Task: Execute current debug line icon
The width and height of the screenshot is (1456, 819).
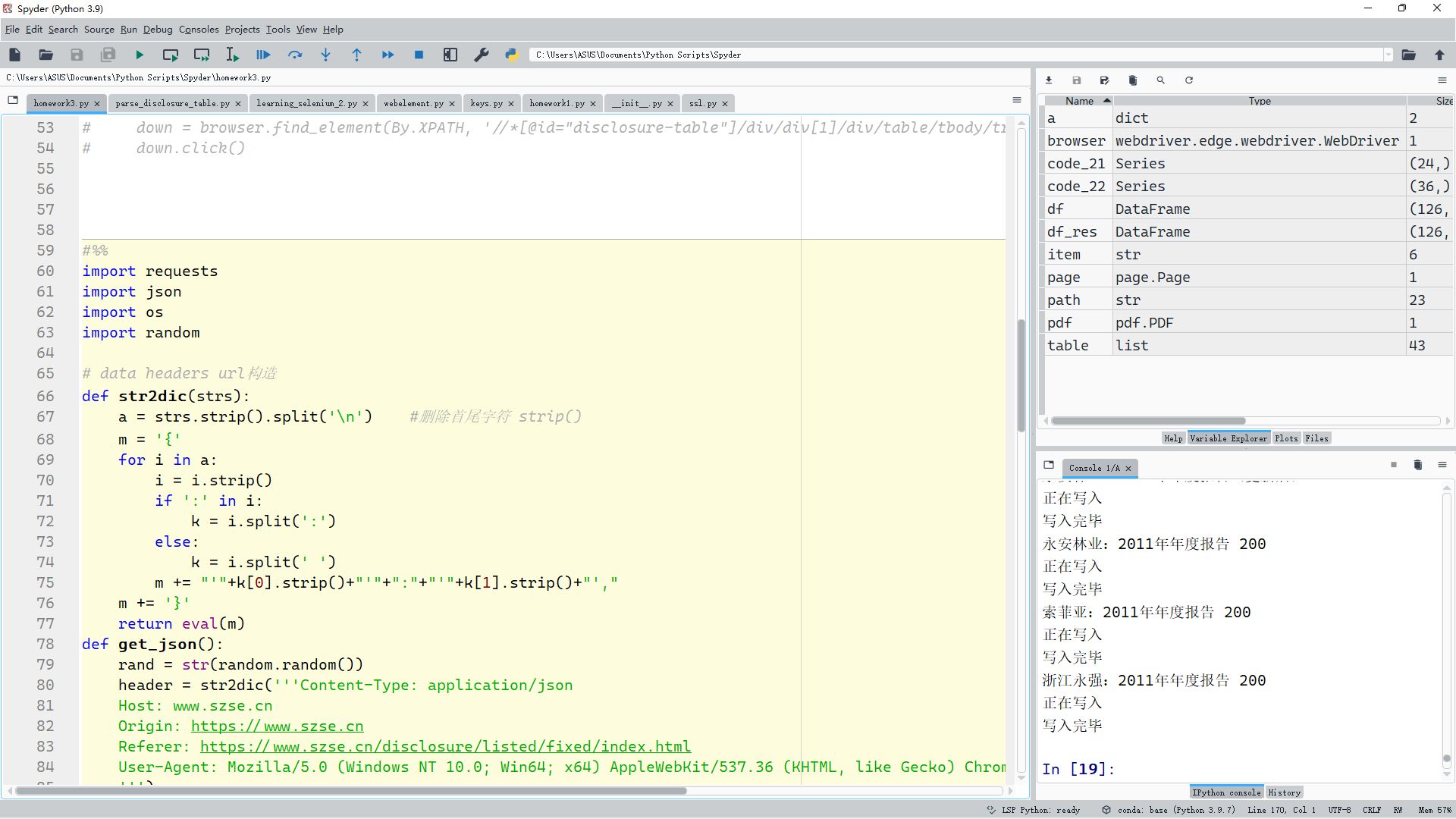Action: pyautogui.click(x=295, y=55)
